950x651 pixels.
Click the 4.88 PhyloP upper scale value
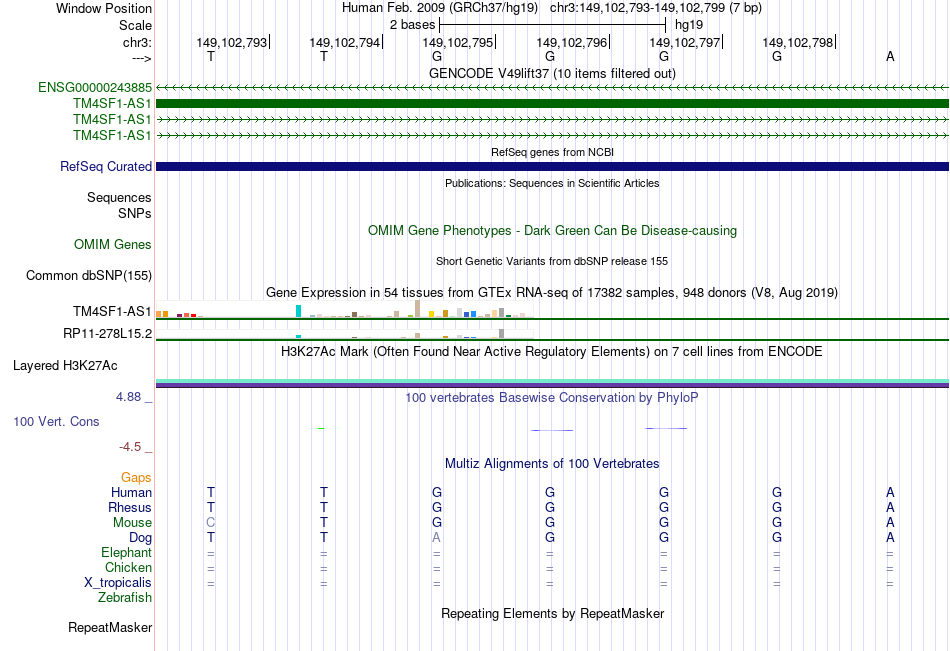(x=128, y=397)
